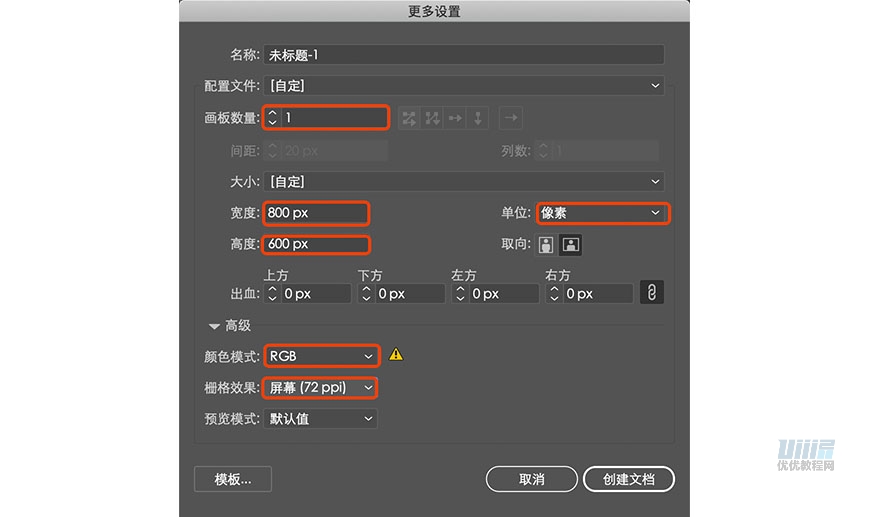Collapse the 高级 advanced section
This screenshot has height=517, width=870.
(x=214, y=326)
